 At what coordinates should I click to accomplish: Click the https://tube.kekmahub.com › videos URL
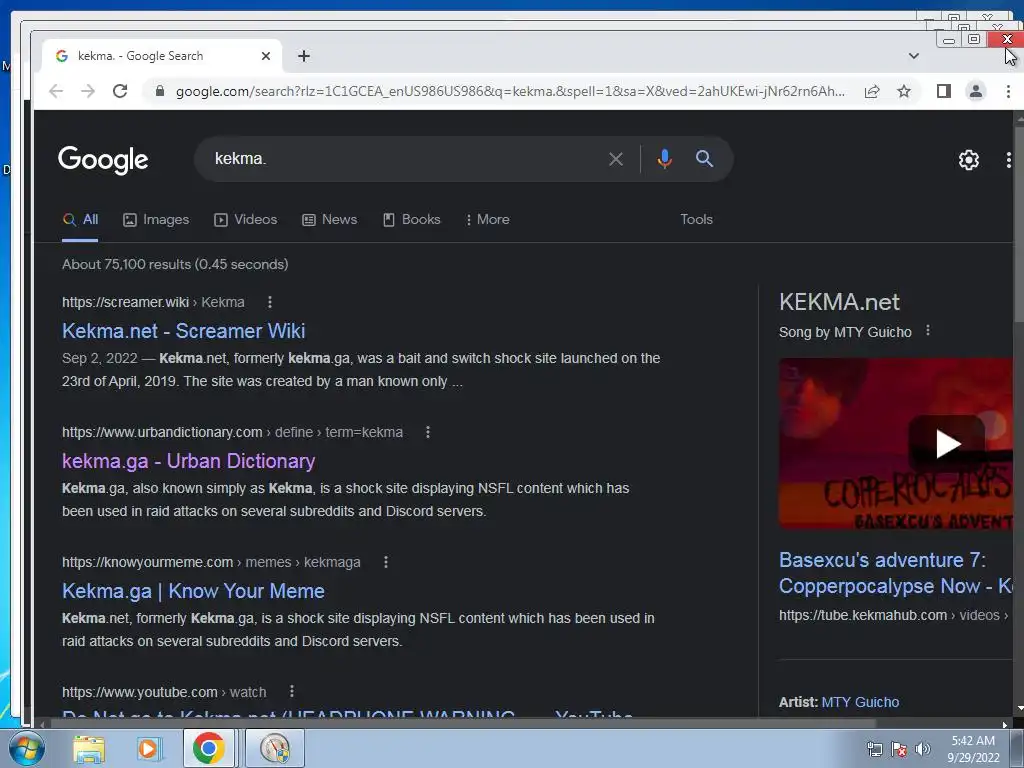(x=893, y=615)
